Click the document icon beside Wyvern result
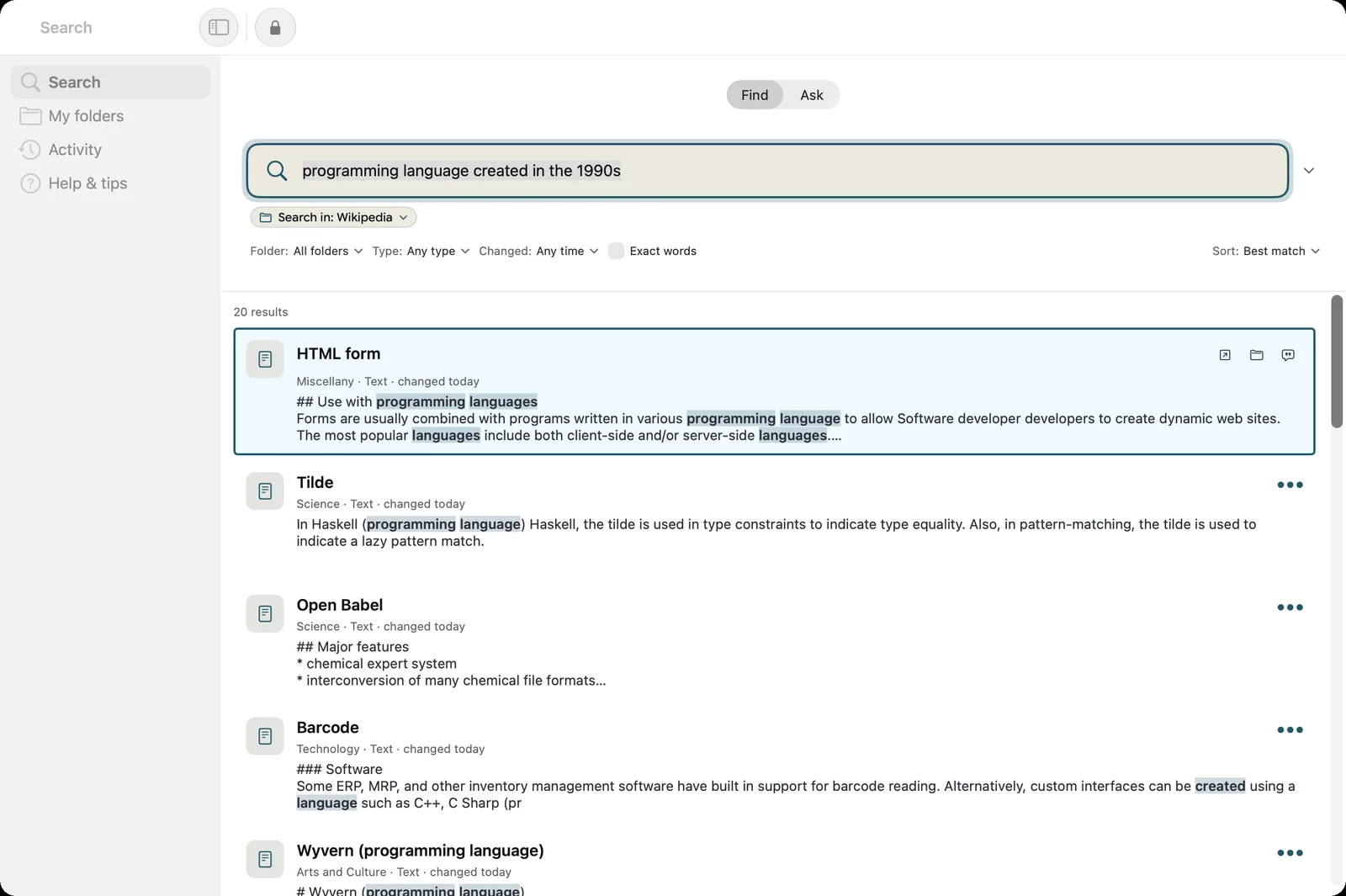Screen dimensions: 1346x896 265,859
